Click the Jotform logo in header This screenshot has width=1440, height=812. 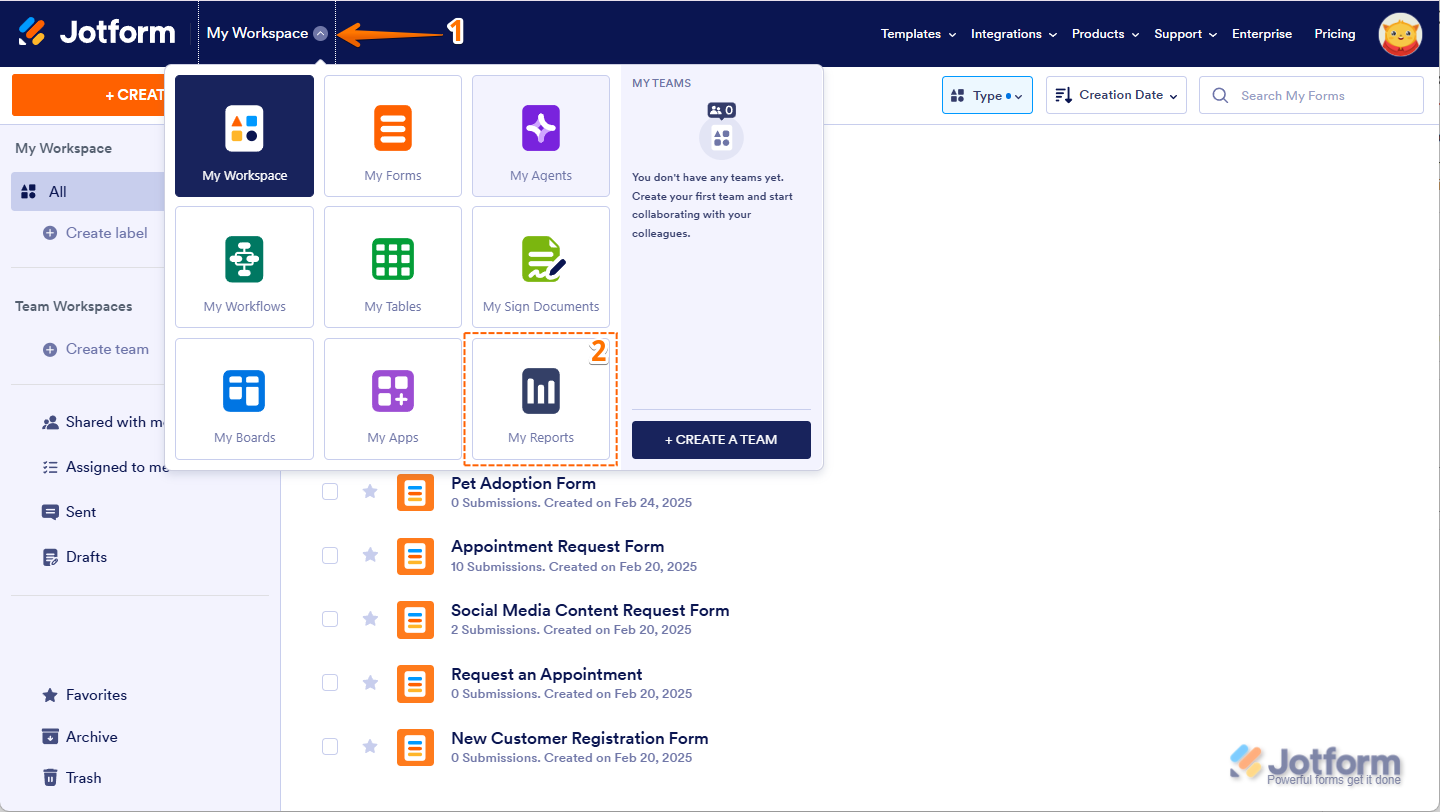coord(97,33)
